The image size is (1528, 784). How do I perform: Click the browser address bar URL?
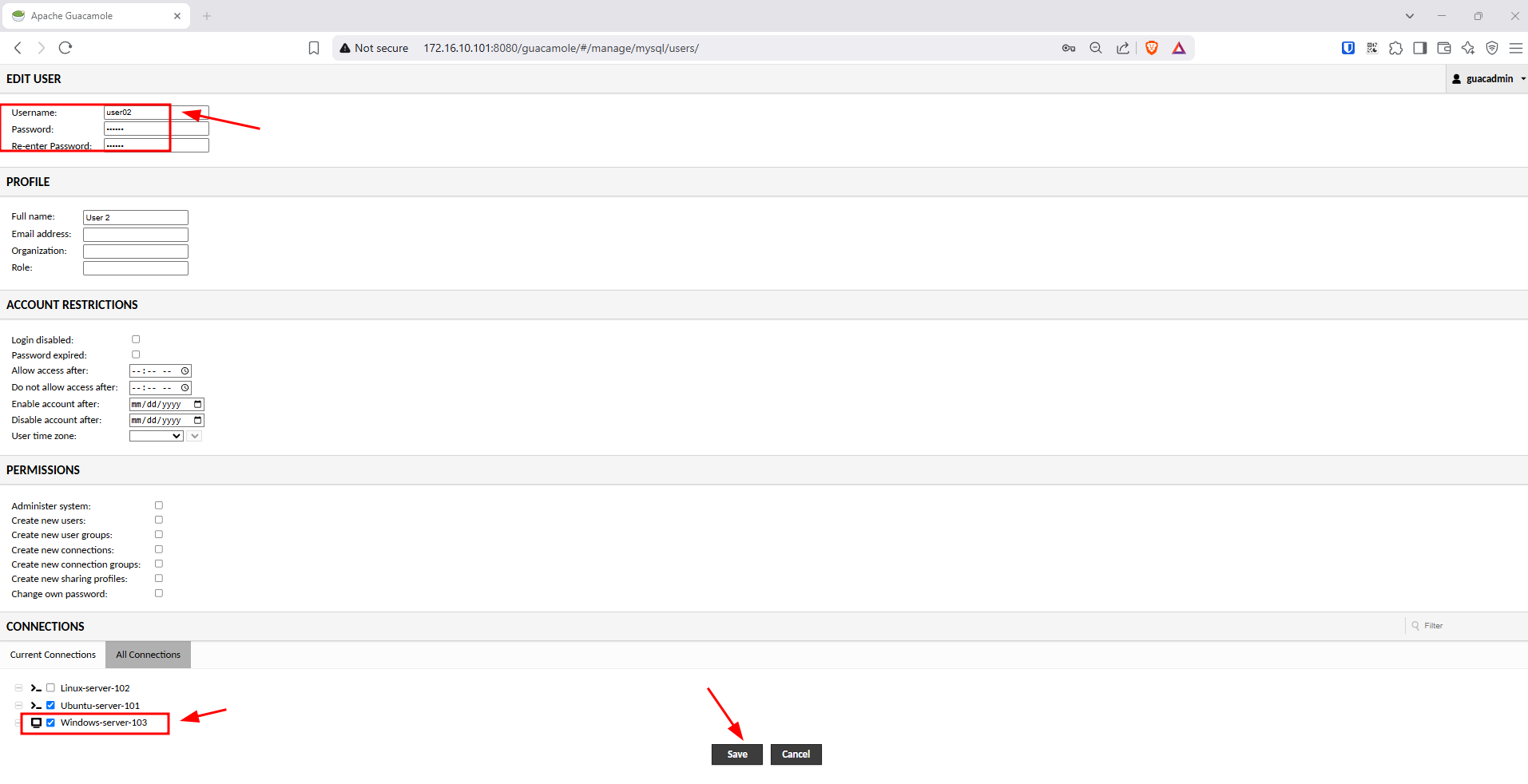[x=561, y=48]
